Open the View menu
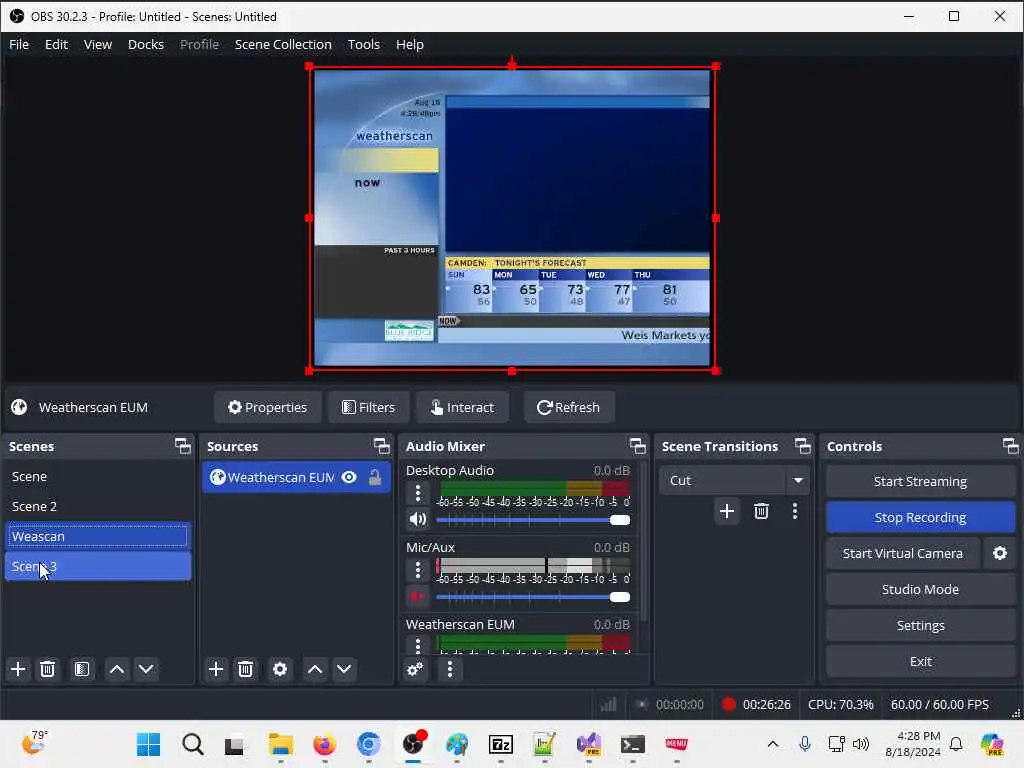Image resolution: width=1024 pixels, height=768 pixels. coord(98,44)
